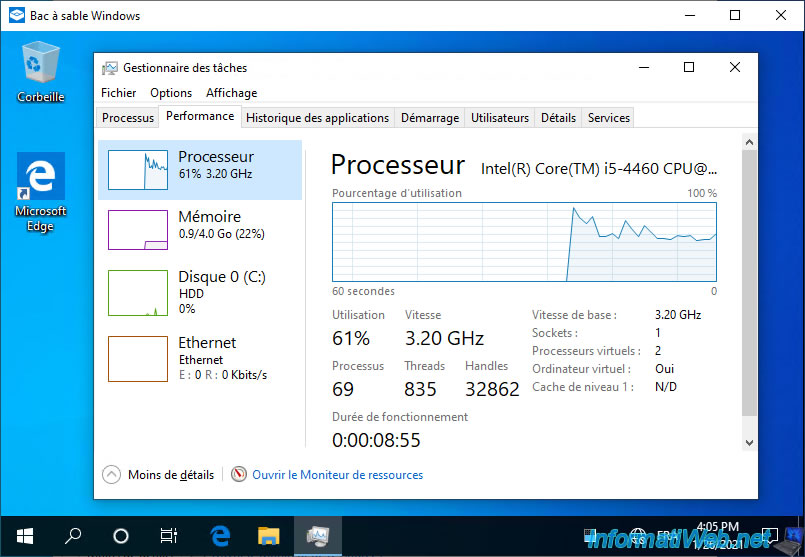Select Disque 0 (C:) in the sidebar
Viewport: 805px width, 557px height.
(200, 290)
